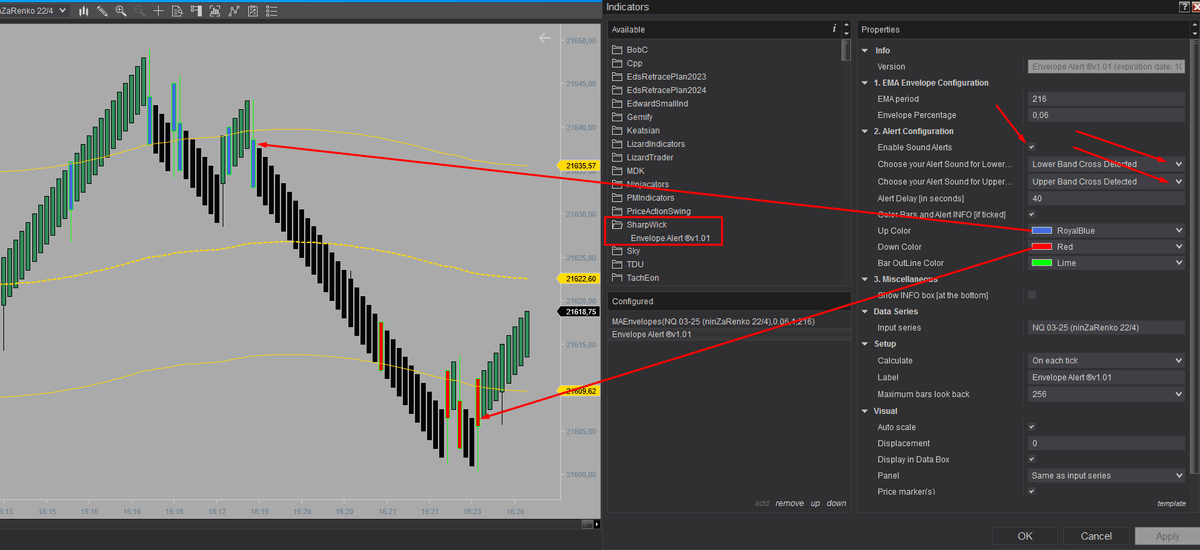This screenshot has height=550, width=1200.
Task: Click the Keatsian folder icon
Action: pos(617,131)
